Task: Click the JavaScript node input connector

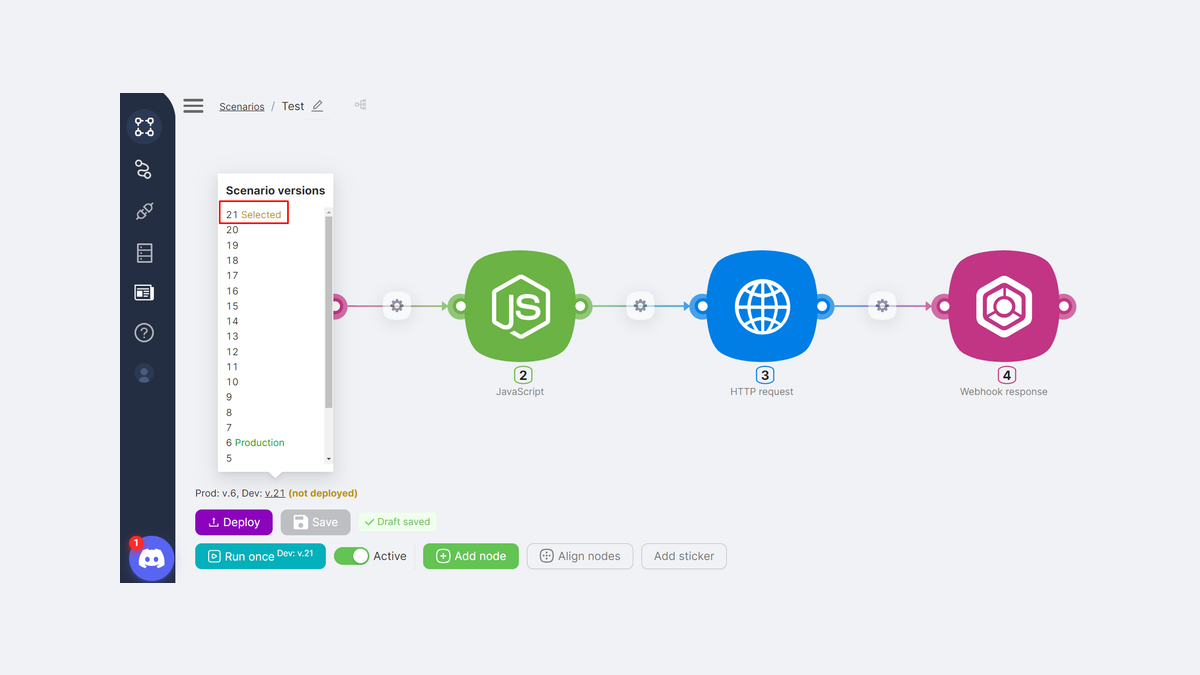Action: pyautogui.click(x=459, y=306)
